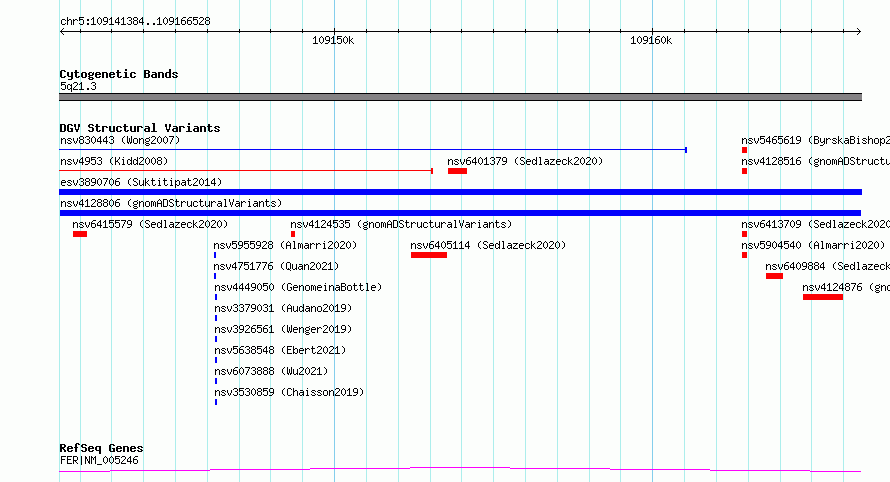890x482 pixels.
Task: Click the nsv5465619 (ByrskaBishop) label
Action: click(815, 140)
